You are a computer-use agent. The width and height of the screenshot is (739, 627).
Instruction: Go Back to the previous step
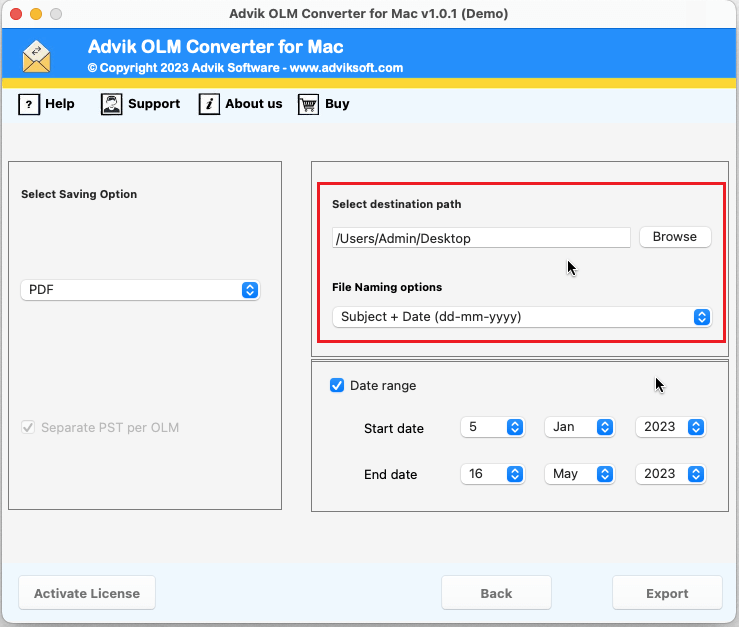point(496,593)
